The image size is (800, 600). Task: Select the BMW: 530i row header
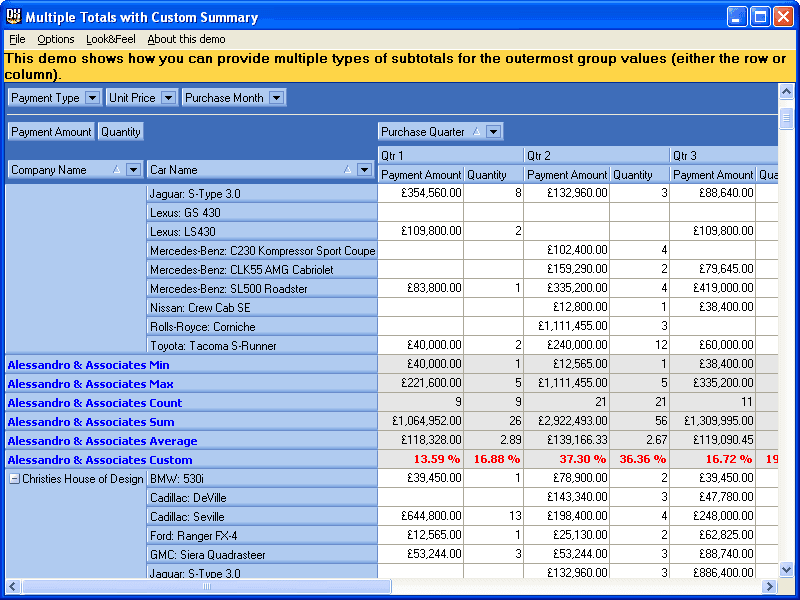pyautogui.click(x=262, y=479)
